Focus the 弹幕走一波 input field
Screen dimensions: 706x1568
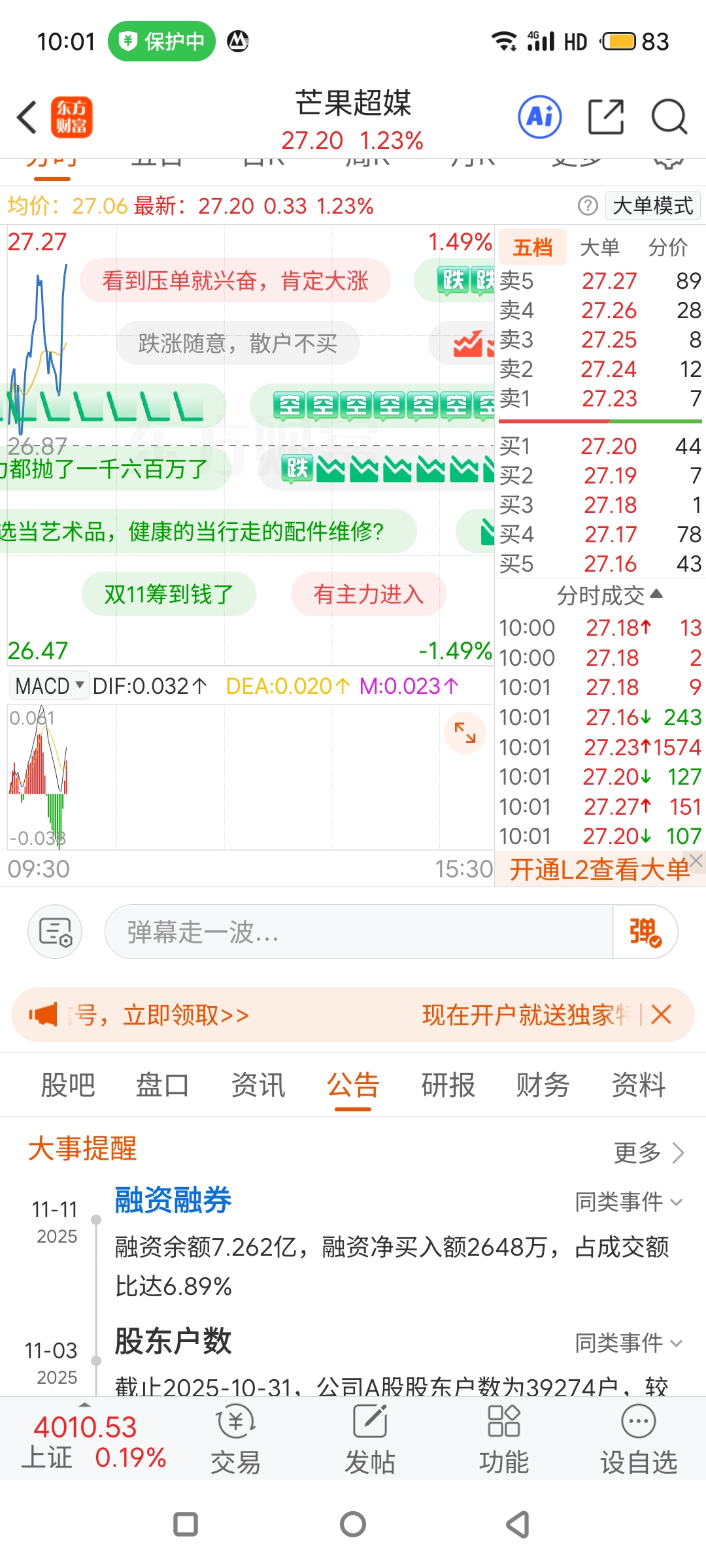click(x=358, y=932)
